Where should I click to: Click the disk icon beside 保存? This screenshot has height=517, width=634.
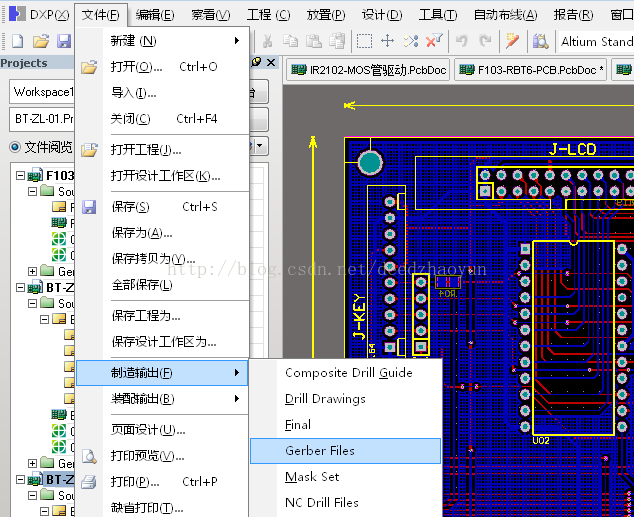(89, 207)
